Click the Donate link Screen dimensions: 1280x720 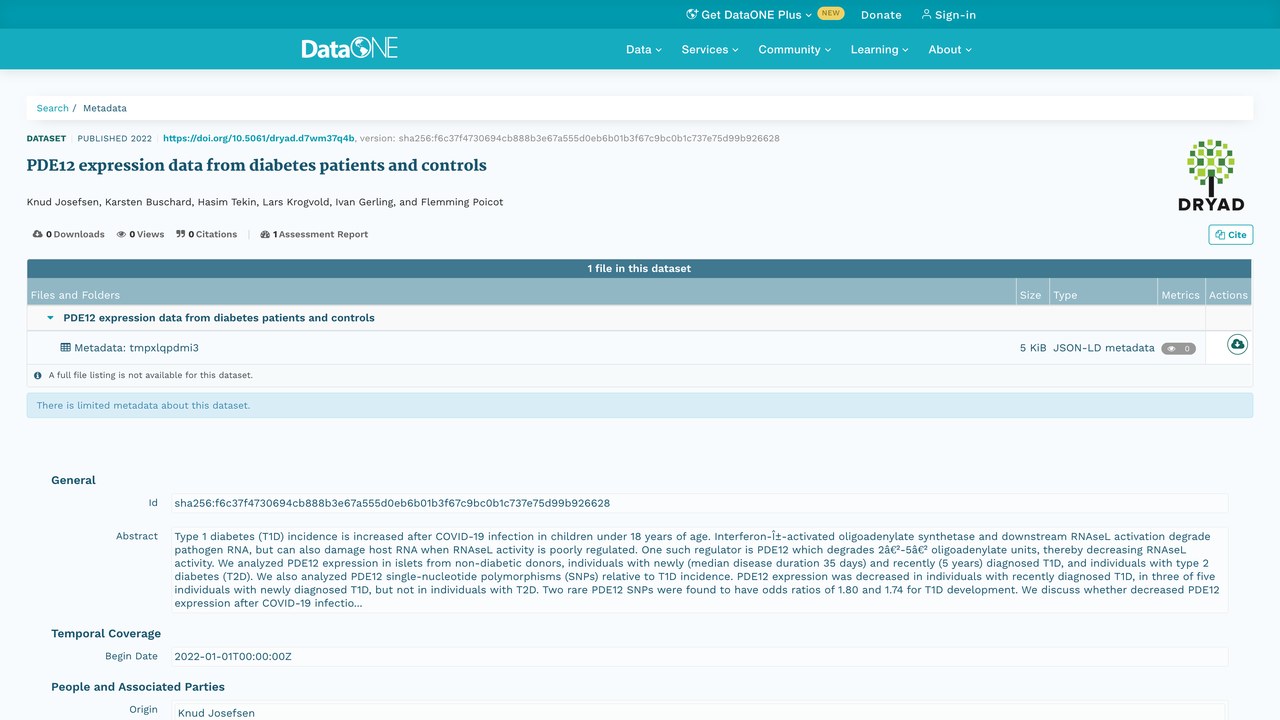[x=881, y=15]
